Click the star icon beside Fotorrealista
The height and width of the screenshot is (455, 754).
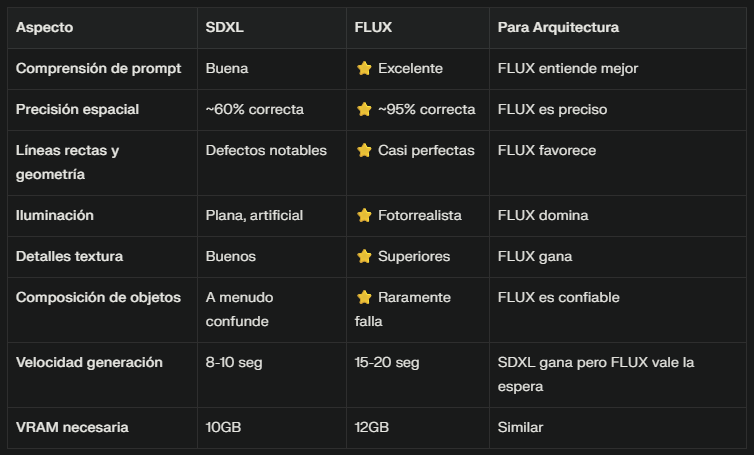point(364,215)
